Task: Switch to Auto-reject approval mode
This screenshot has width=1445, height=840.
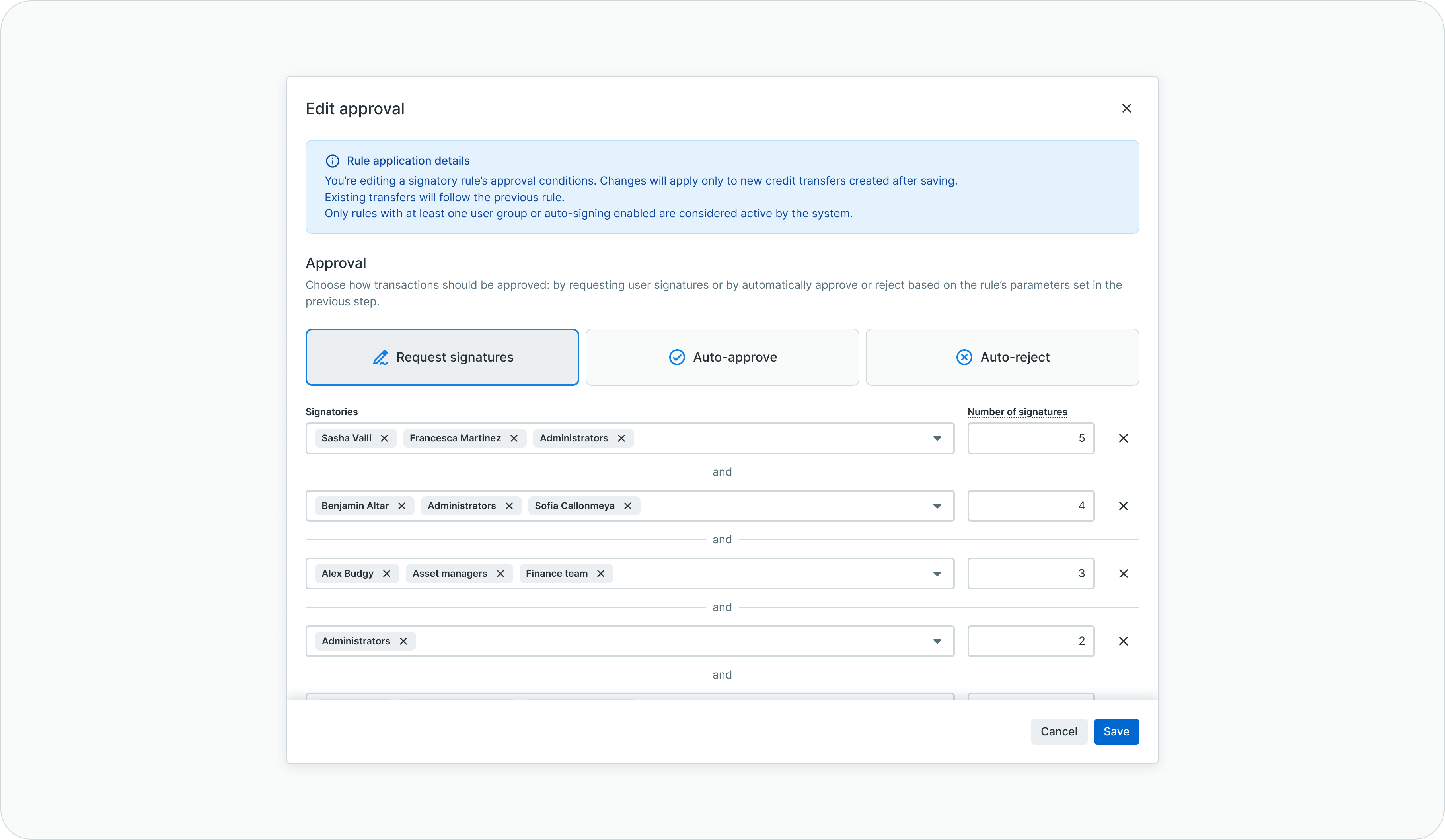Action: 1002,357
